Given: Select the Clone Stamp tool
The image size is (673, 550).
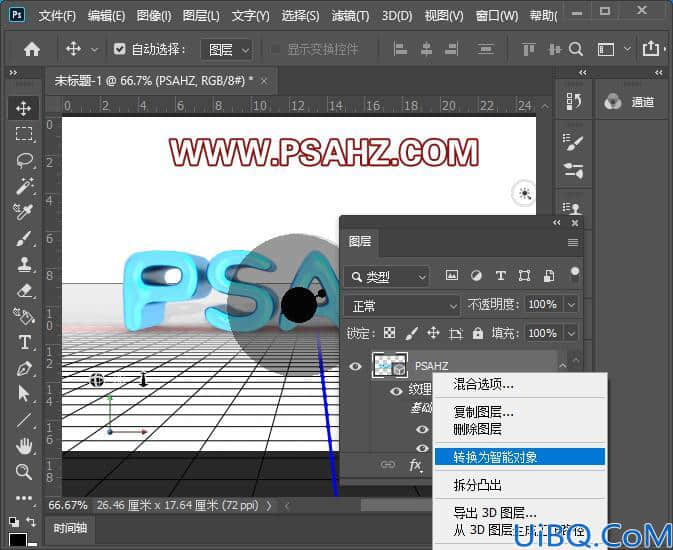Looking at the screenshot, I should (x=24, y=264).
